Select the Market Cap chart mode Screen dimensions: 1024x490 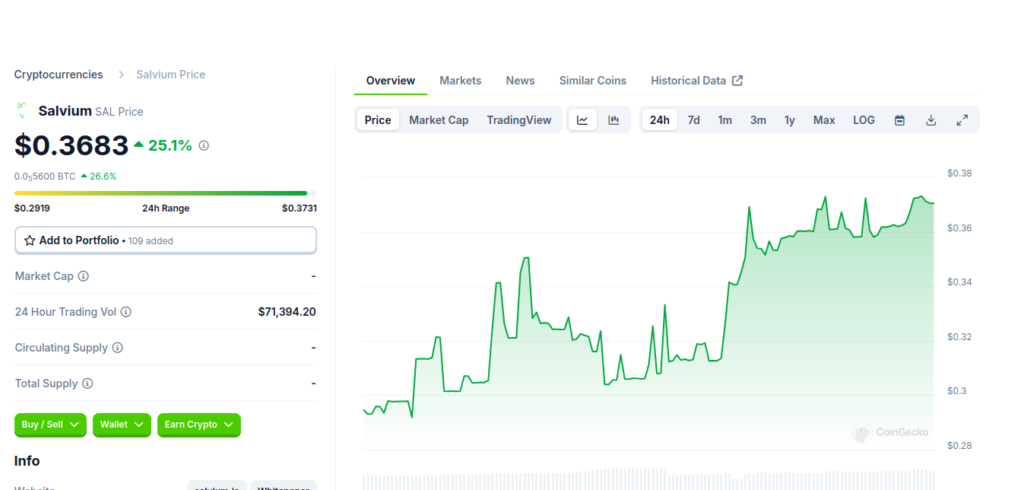(439, 120)
